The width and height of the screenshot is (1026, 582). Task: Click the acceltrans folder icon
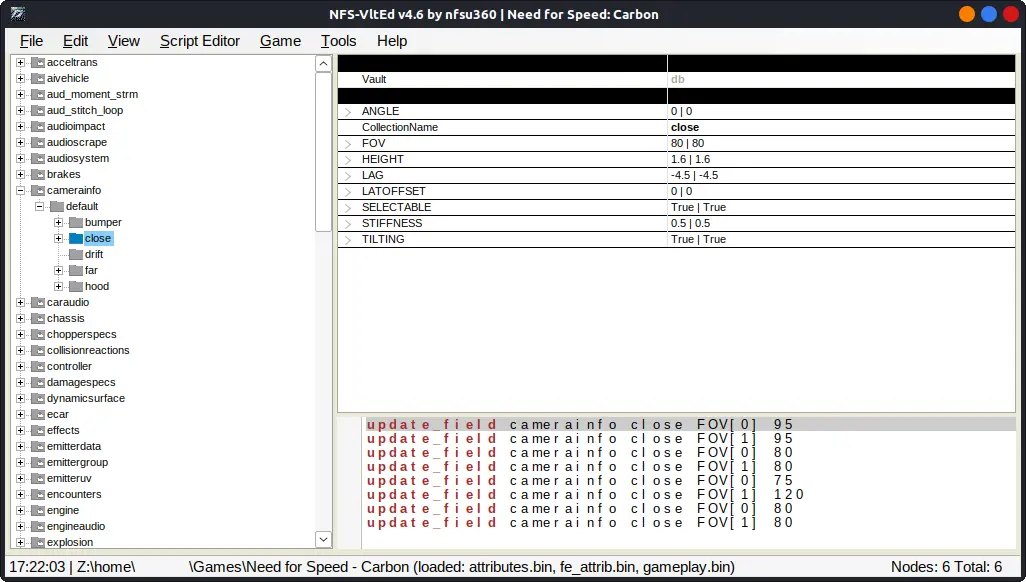[x=38, y=62]
